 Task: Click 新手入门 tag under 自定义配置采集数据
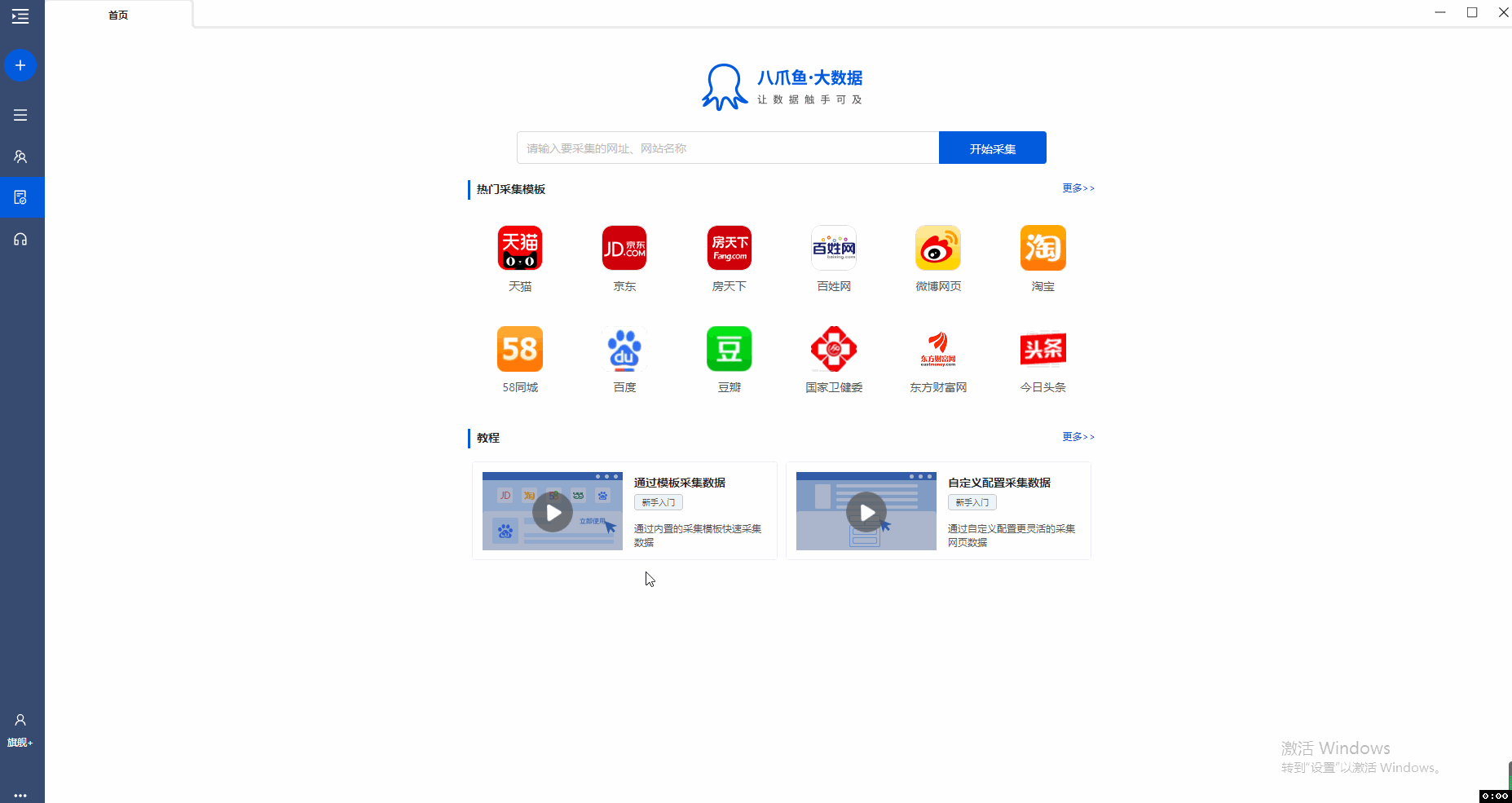tap(972, 503)
